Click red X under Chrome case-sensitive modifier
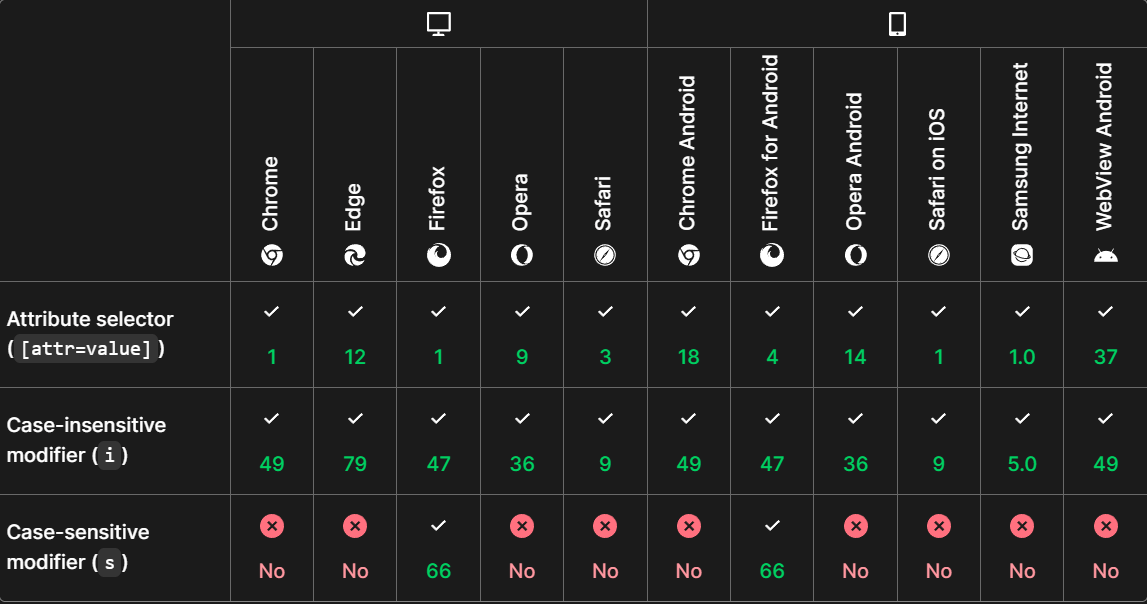The width and height of the screenshot is (1147, 604). pos(271,525)
